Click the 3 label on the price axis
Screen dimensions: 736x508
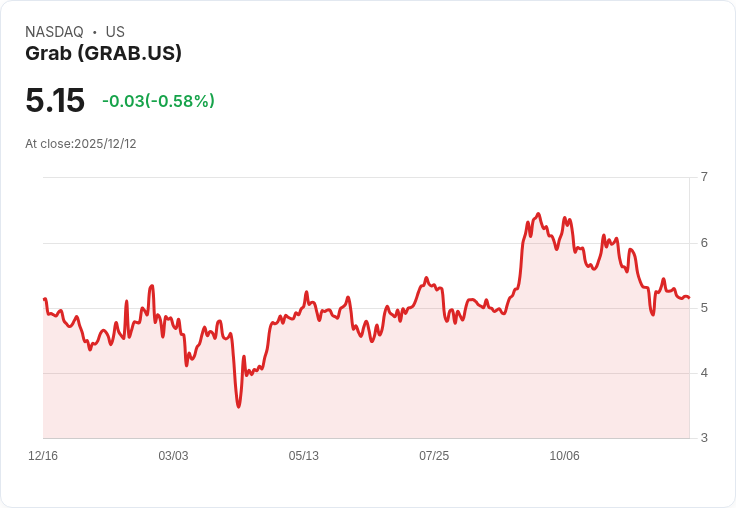(x=704, y=438)
